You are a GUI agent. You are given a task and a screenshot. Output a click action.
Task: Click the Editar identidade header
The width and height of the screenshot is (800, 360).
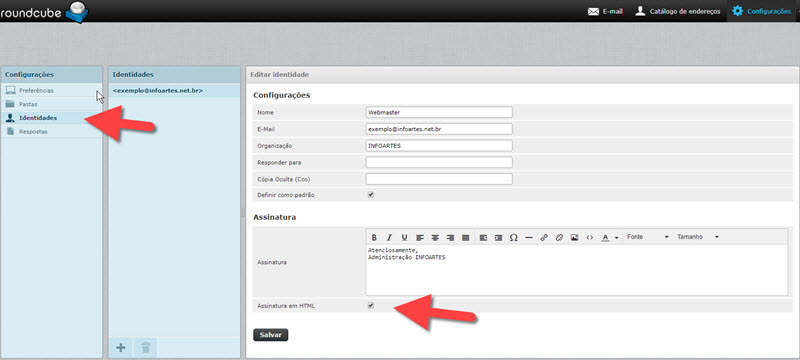522,74
